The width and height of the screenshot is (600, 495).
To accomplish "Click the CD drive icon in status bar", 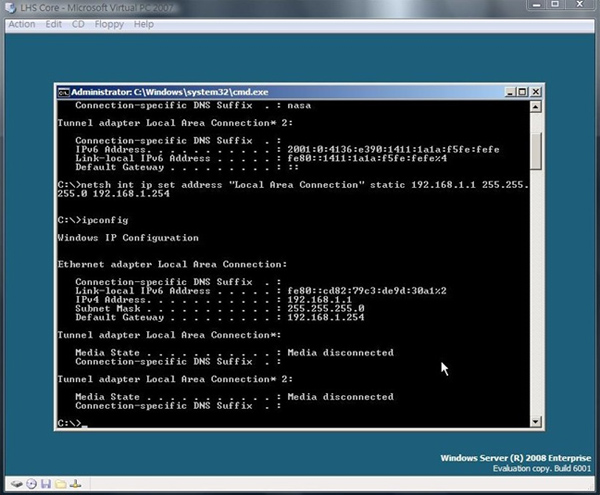I will pos(30,485).
